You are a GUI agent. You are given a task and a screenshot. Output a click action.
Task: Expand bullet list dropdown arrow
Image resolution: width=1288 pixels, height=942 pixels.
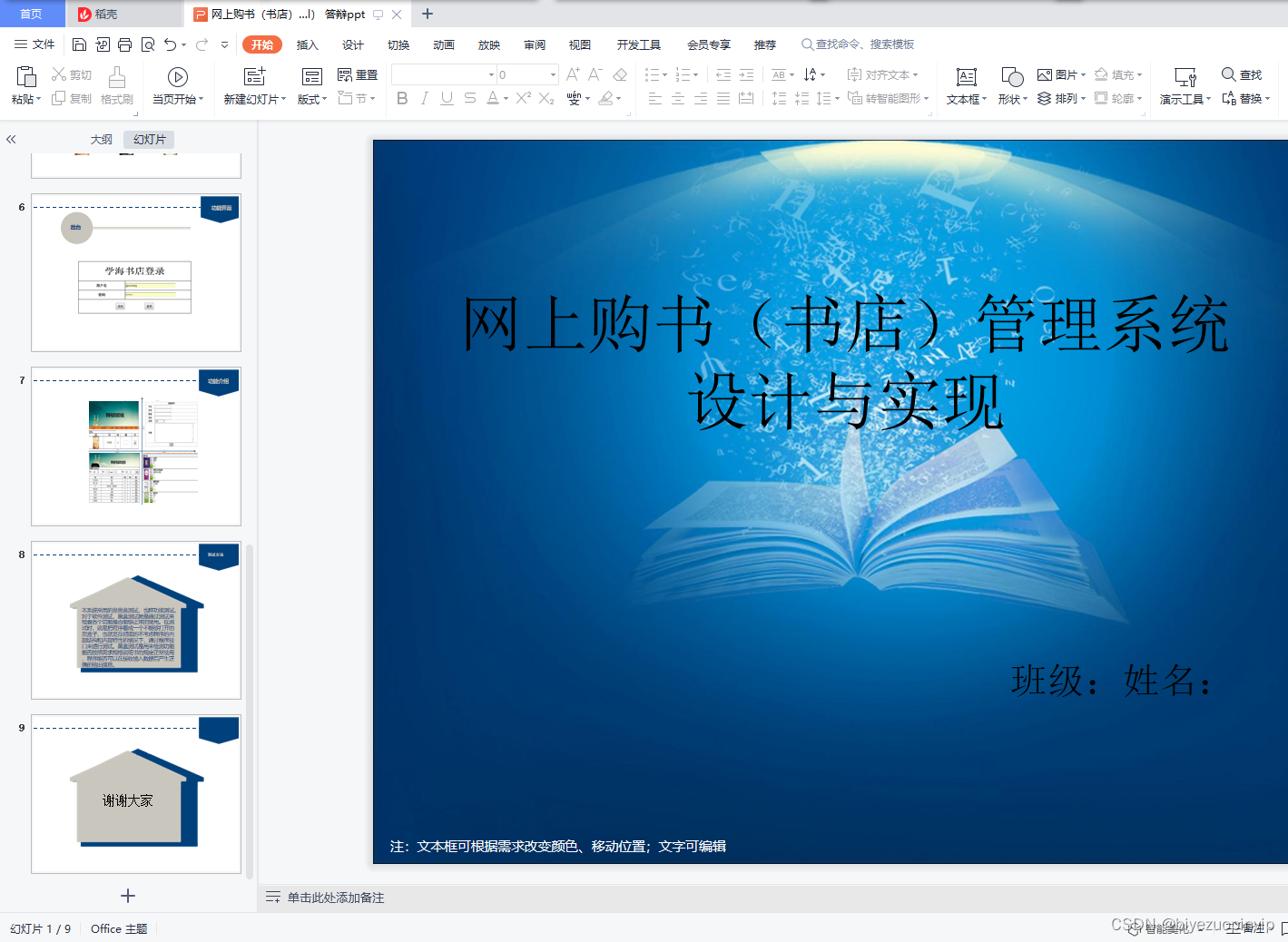pyautogui.click(x=664, y=74)
